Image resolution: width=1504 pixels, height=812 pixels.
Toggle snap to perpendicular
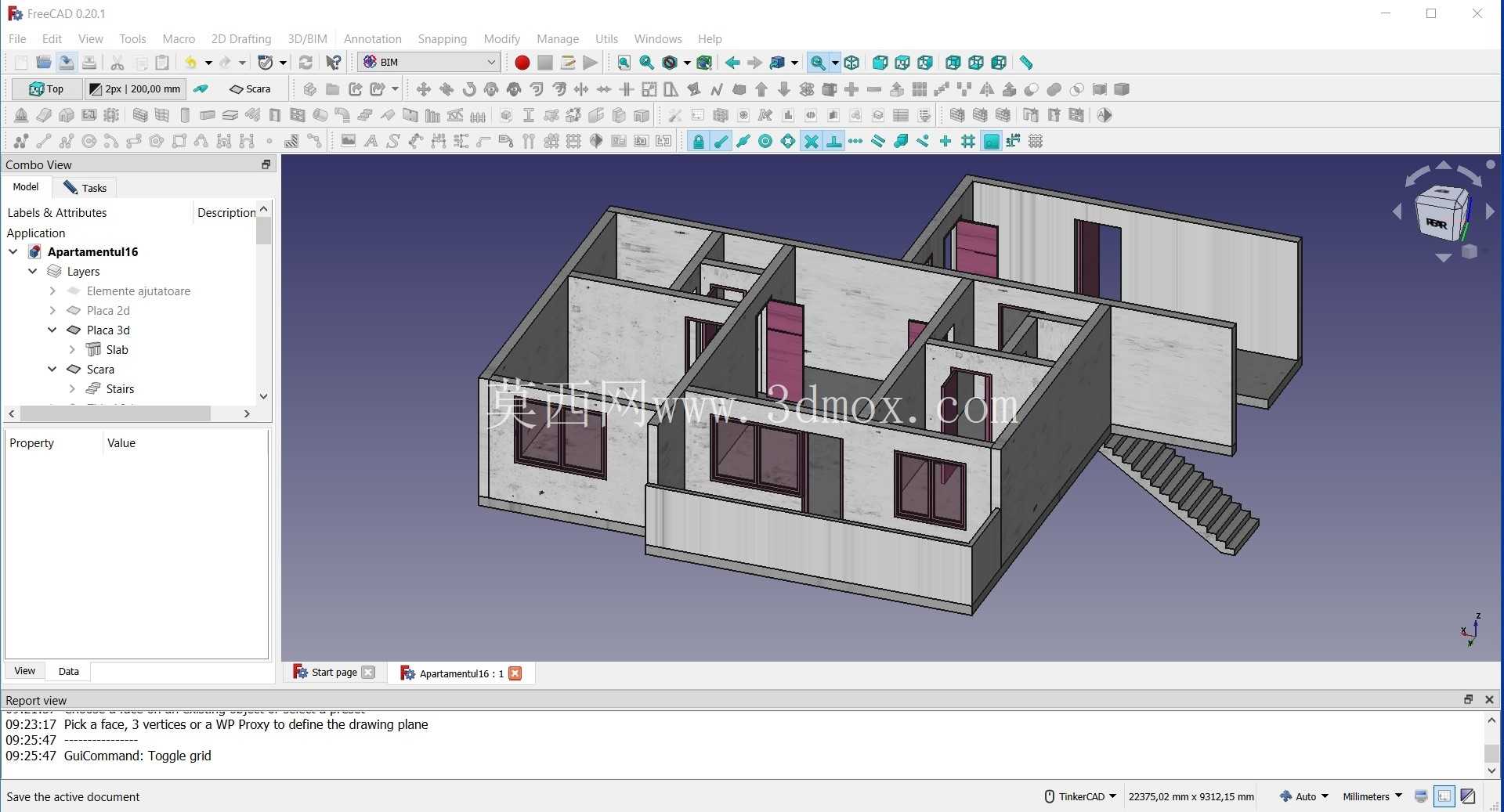pos(834,141)
